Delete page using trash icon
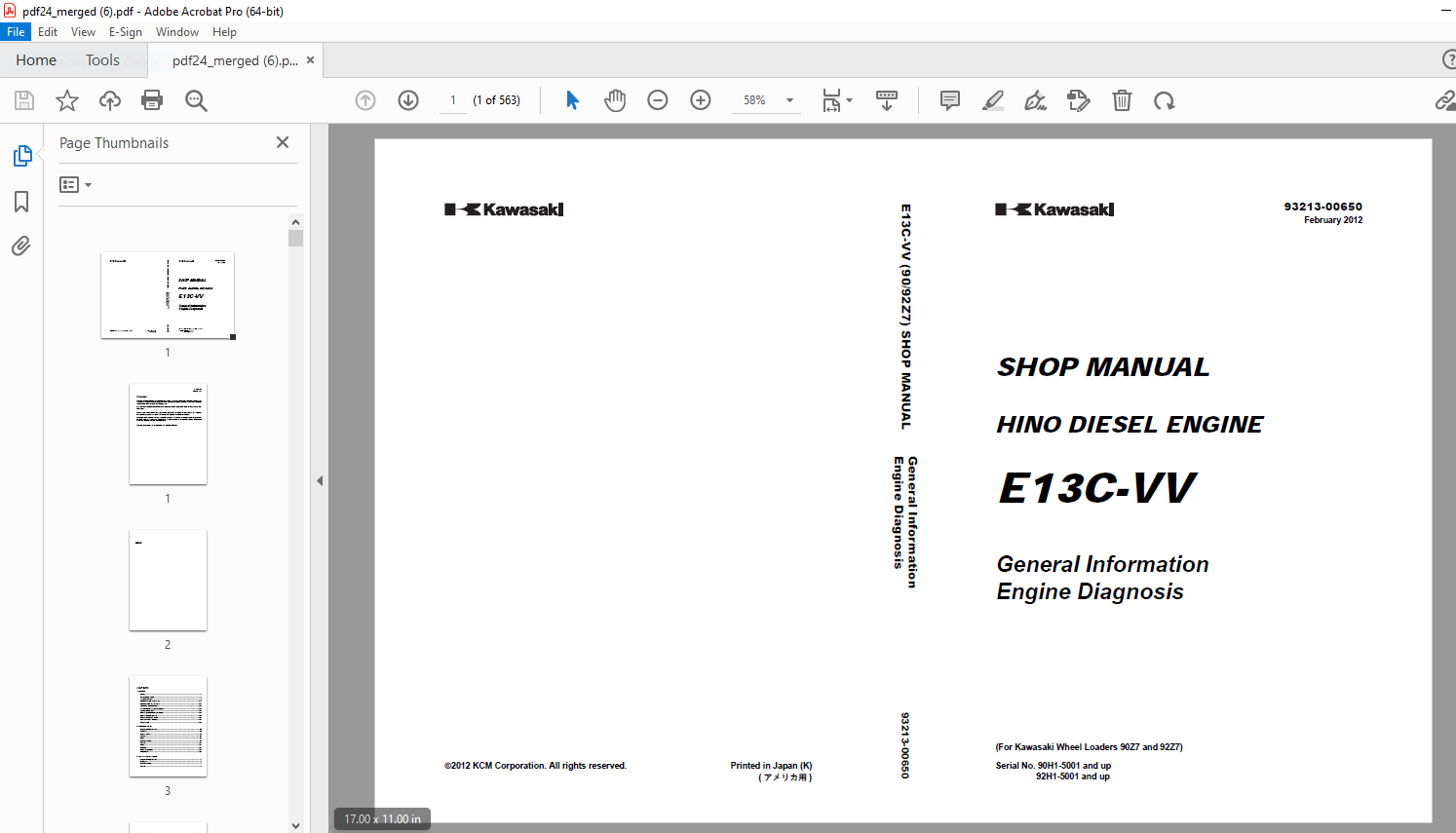Viewport: 1456px width, 833px height. tap(1122, 100)
